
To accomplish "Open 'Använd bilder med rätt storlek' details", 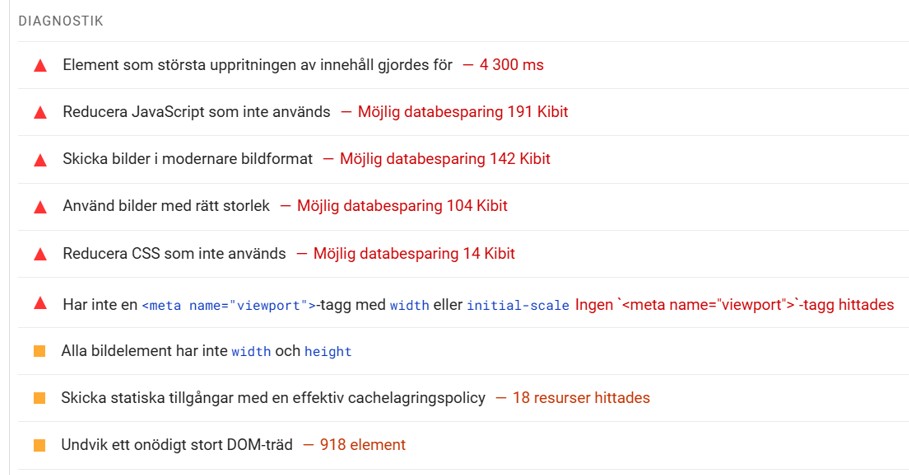I will 463,206.
